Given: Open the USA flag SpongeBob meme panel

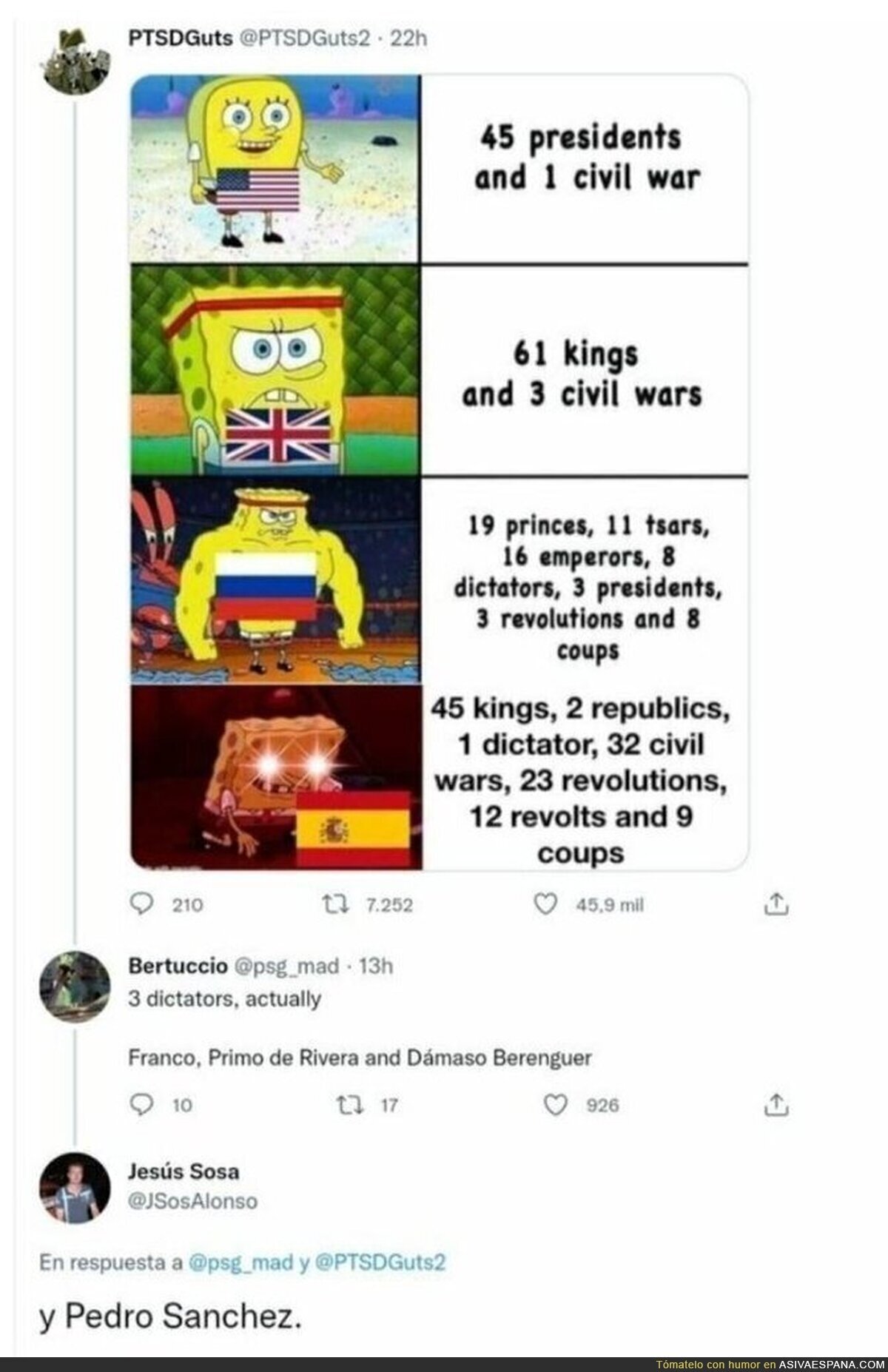Looking at the screenshot, I should click(x=275, y=168).
